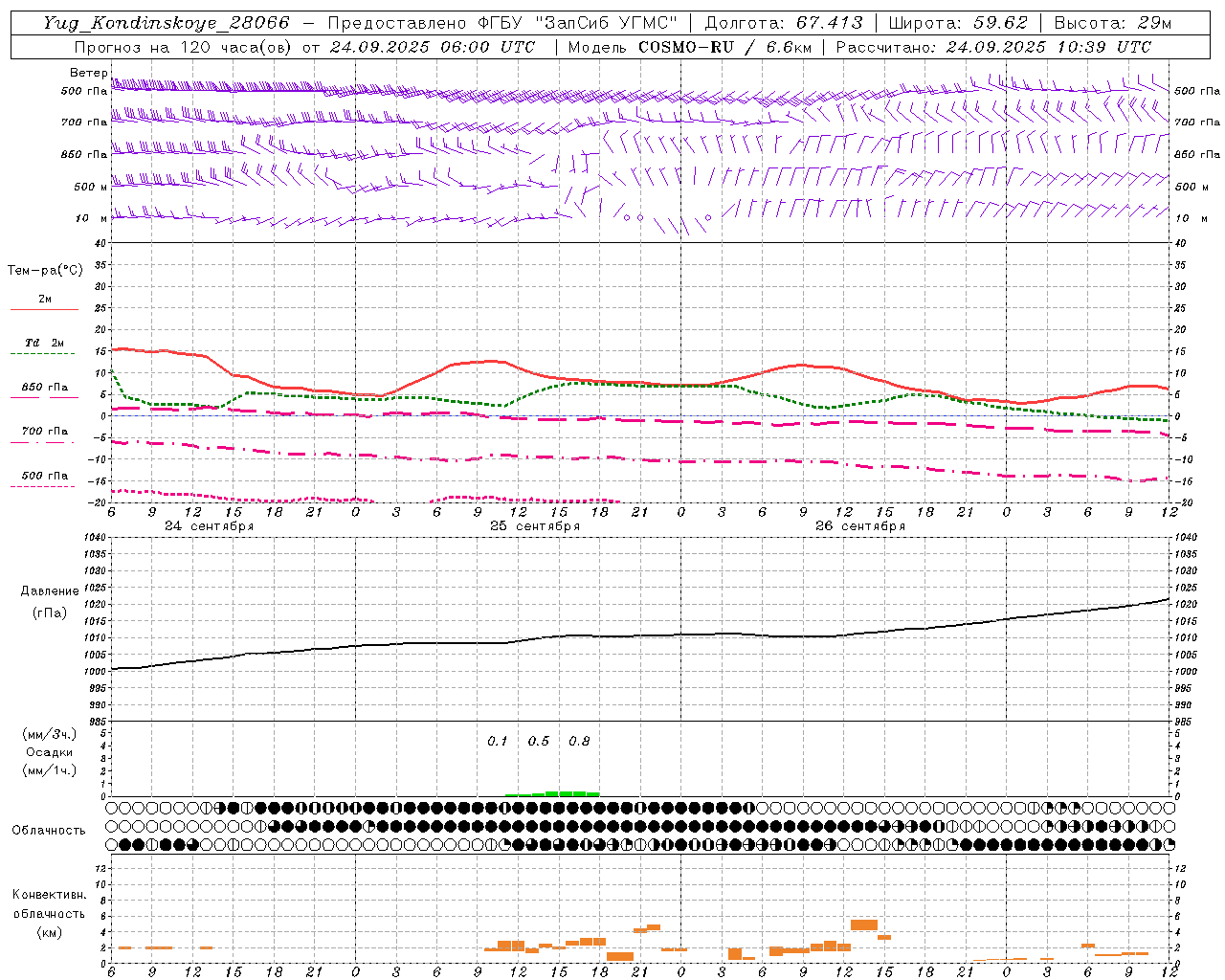This screenshot has height=980, width=1225.
Task: Click the 0.5 precipitation amount value
Action: click(539, 742)
